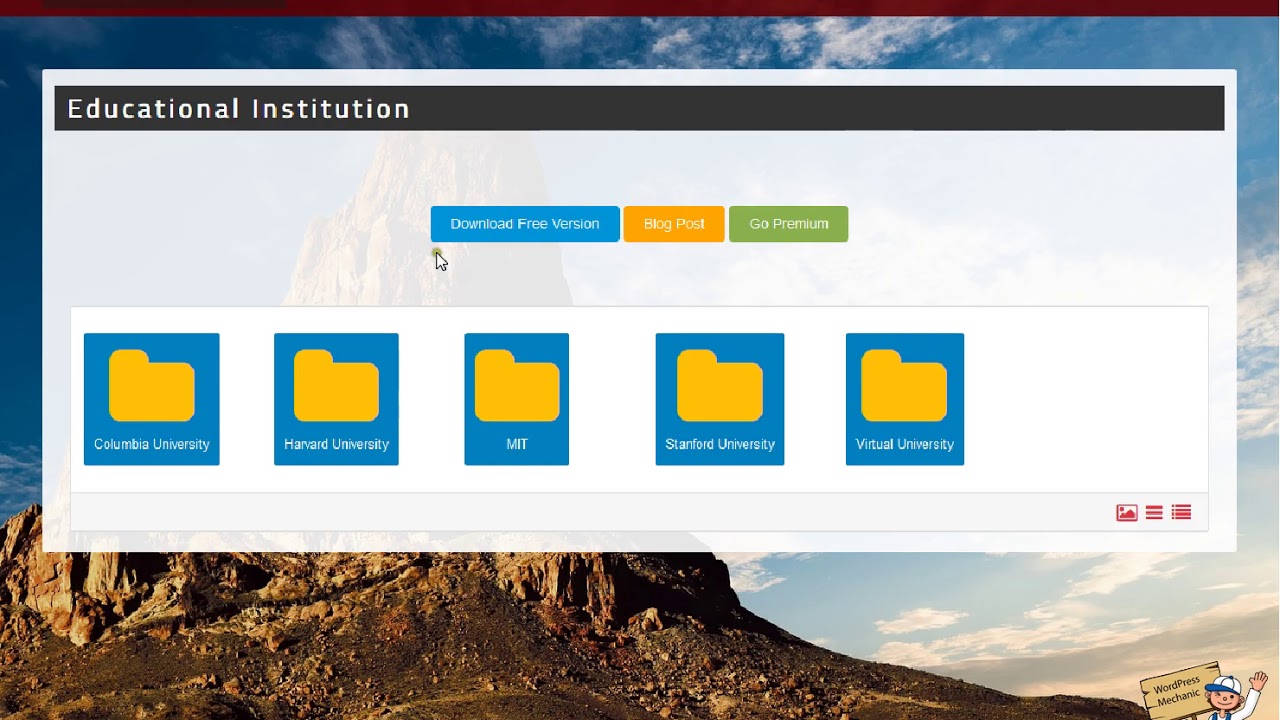This screenshot has width=1280, height=720.
Task: Switch to image grid view icon
Action: tap(1127, 513)
